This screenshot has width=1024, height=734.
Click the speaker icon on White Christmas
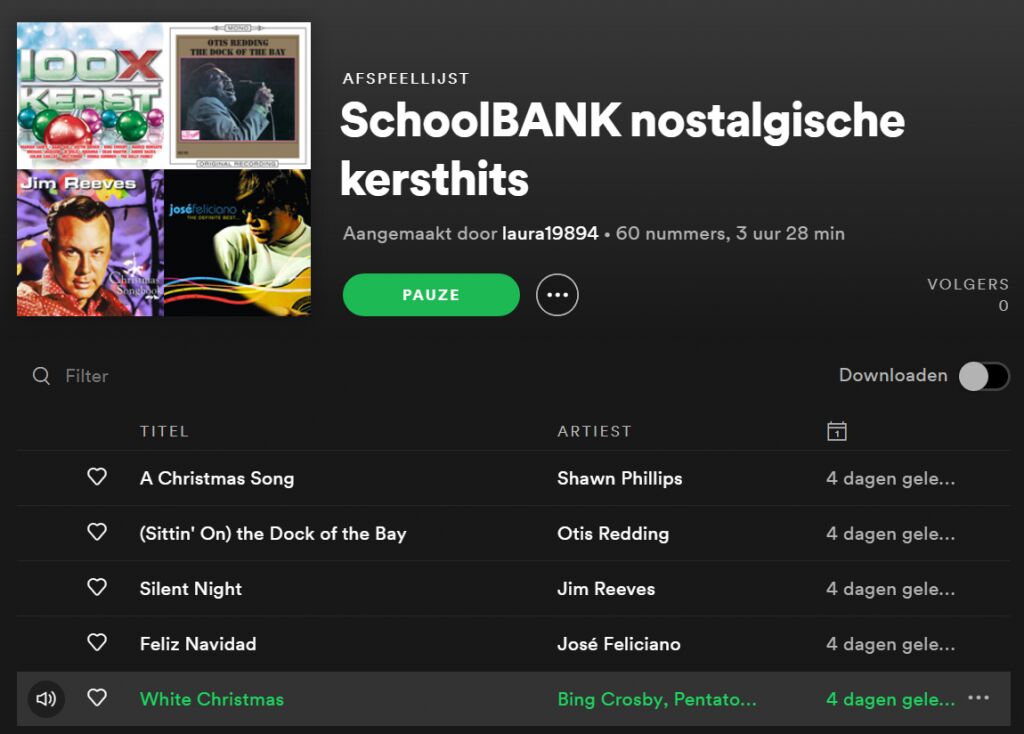tap(46, 699)
